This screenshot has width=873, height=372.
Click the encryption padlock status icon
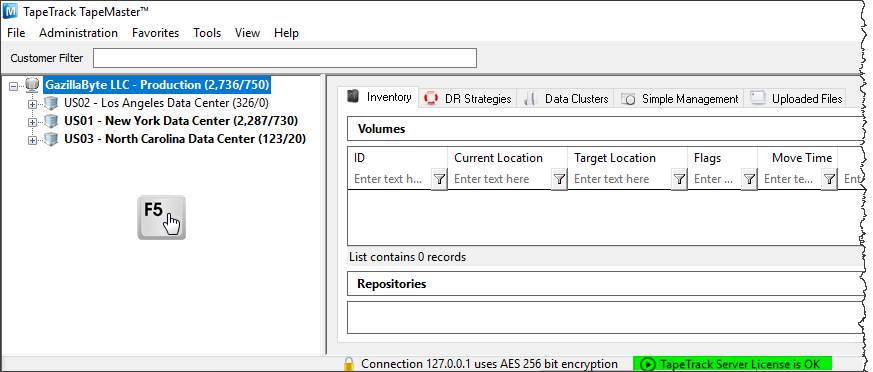pyautogui.click(x=349, y=364)
